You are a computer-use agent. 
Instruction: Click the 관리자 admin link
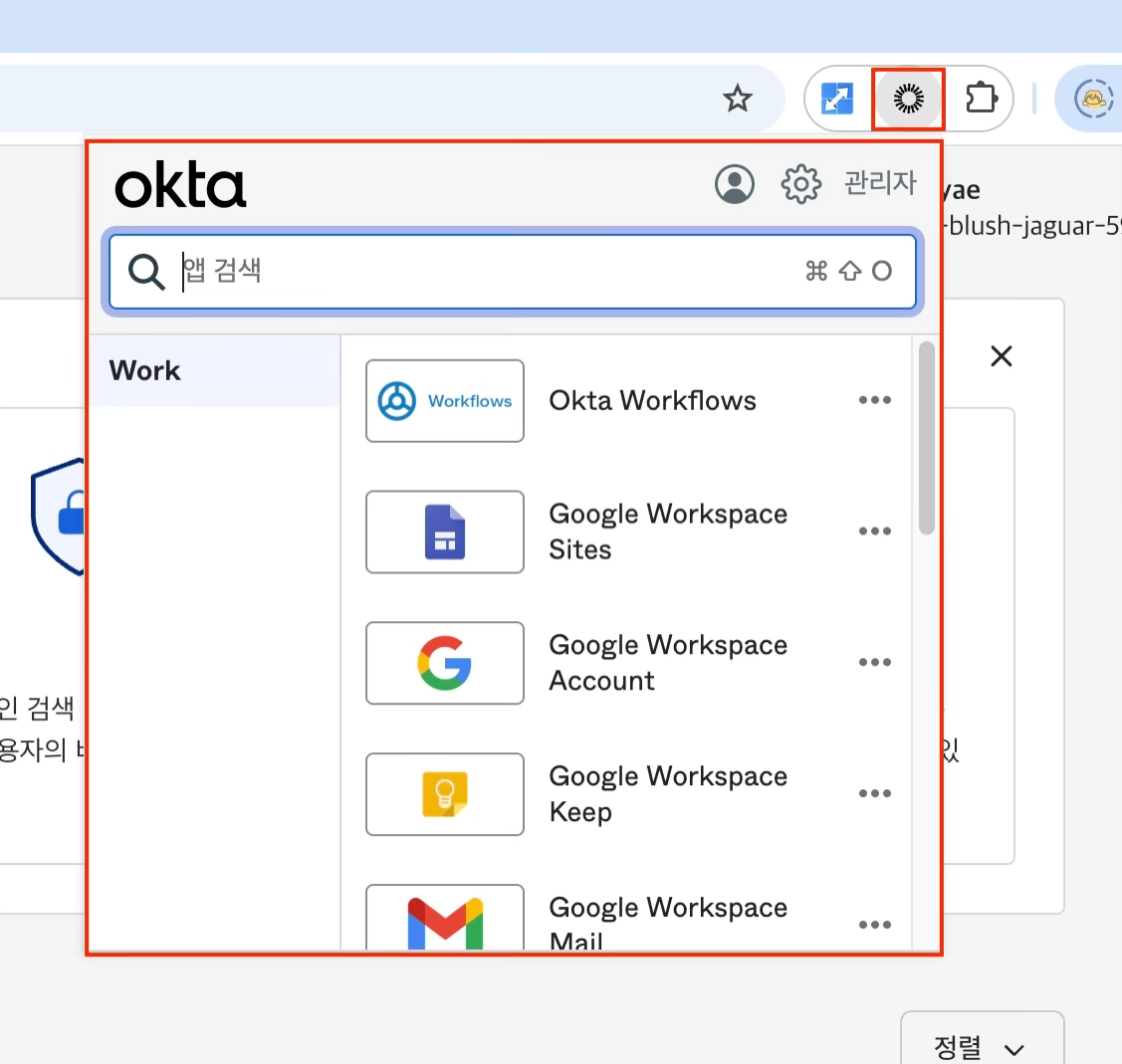click(880, 183)
